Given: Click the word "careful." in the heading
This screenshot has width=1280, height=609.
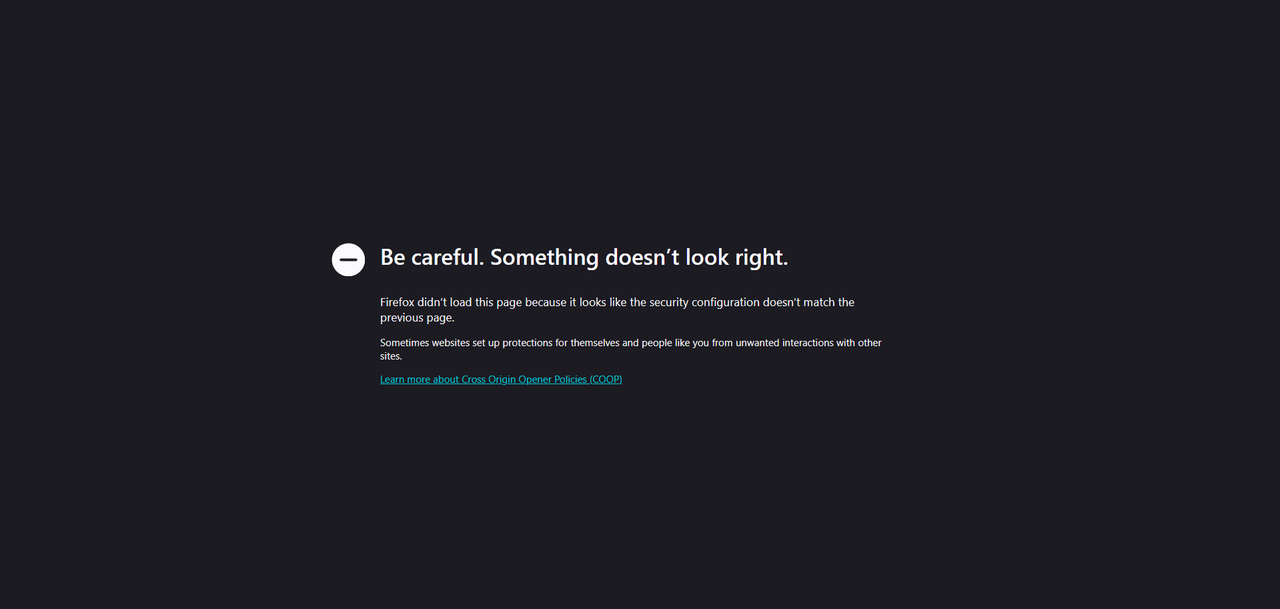Looking at the screenshot, I should [447, 257].
